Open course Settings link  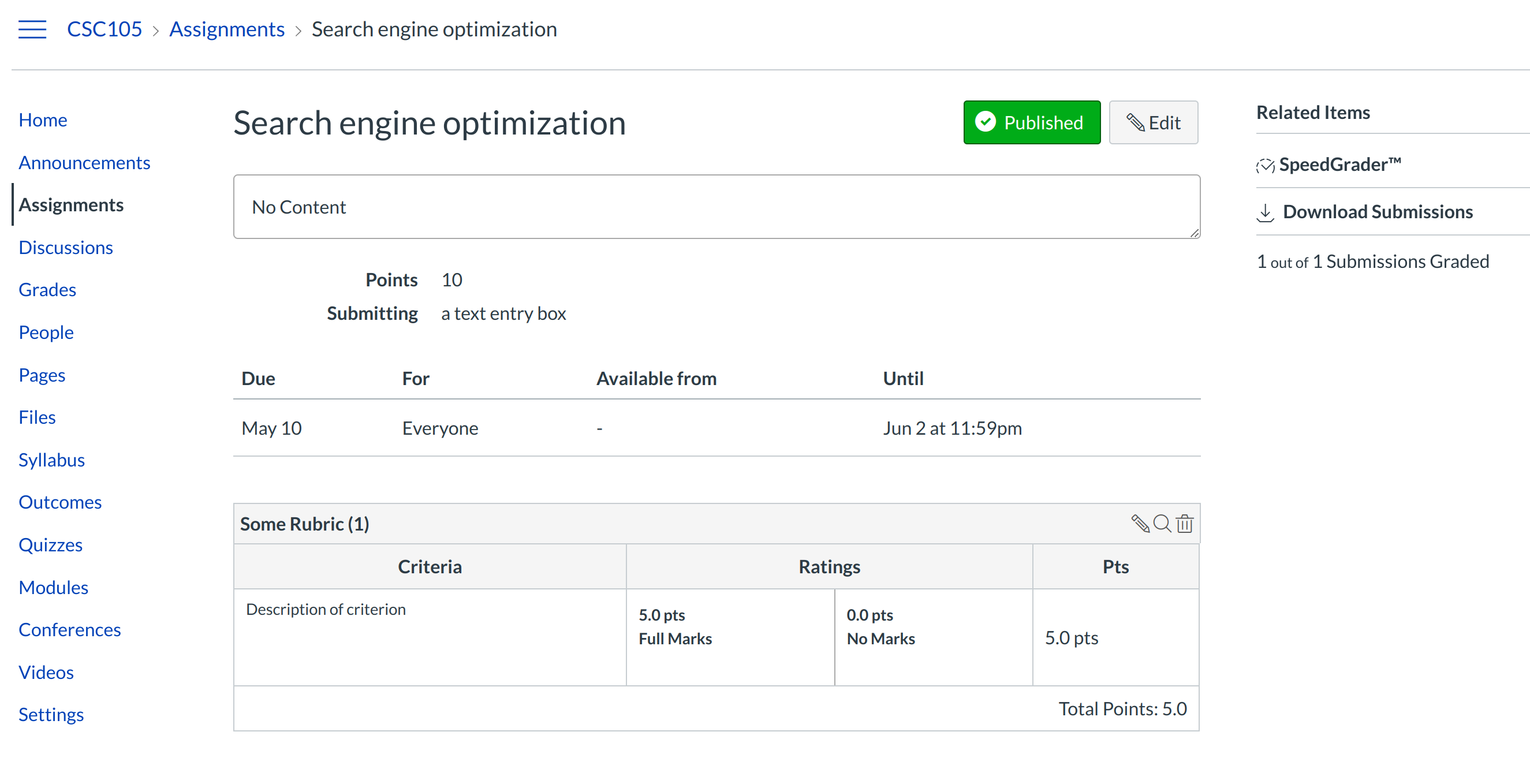pos(50,715)
